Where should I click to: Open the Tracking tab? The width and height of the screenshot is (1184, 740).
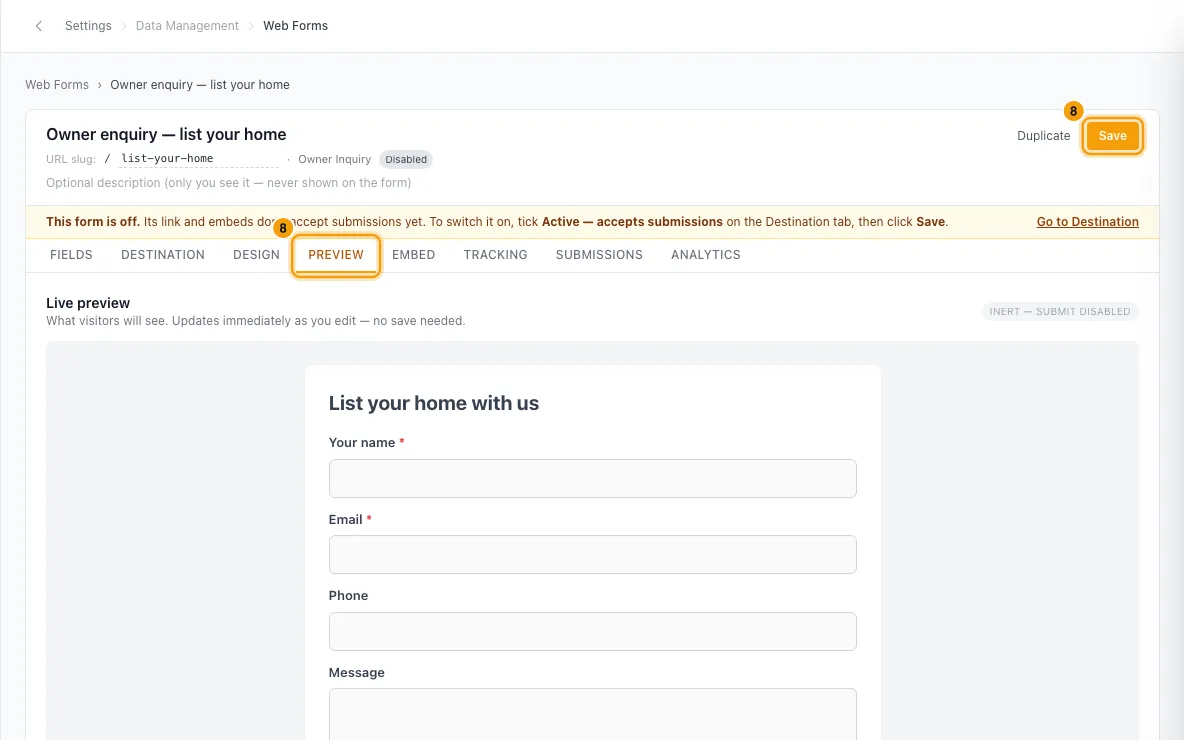click(495, 255)
